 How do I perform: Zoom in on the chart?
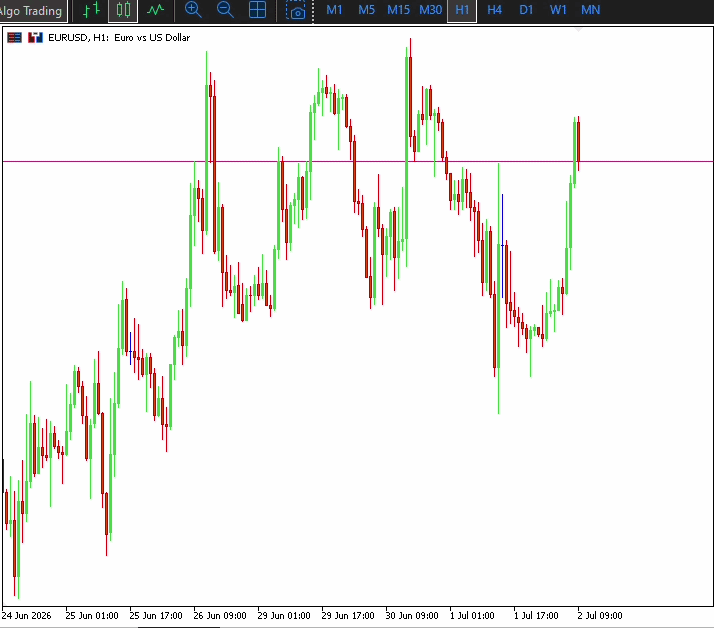tap(193, 10)
